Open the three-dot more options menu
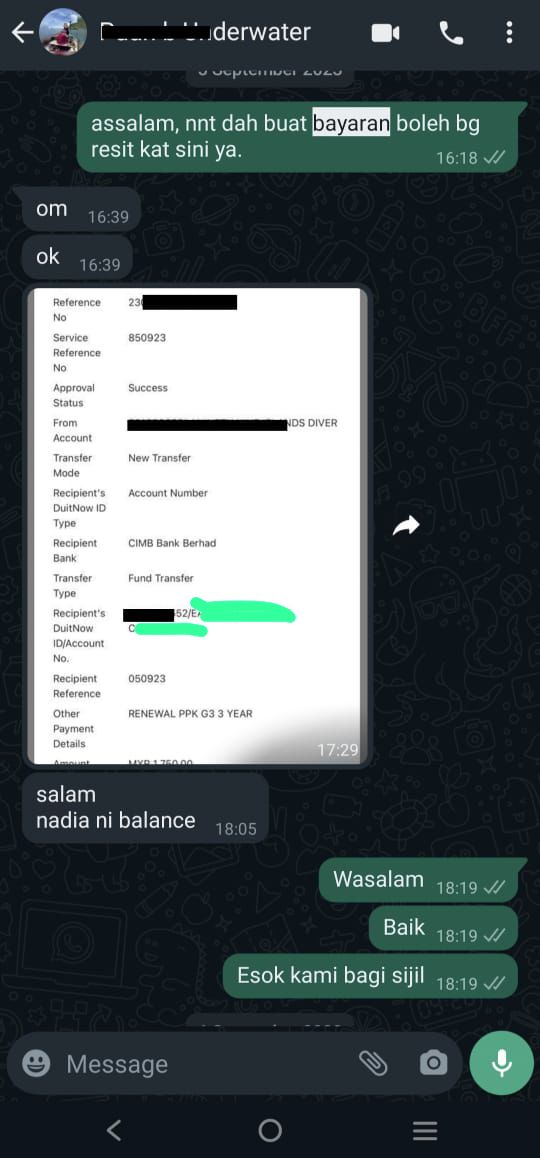The height and width of the screenshot is (1158, 540). pyautogui.click(x=509, y=32)
